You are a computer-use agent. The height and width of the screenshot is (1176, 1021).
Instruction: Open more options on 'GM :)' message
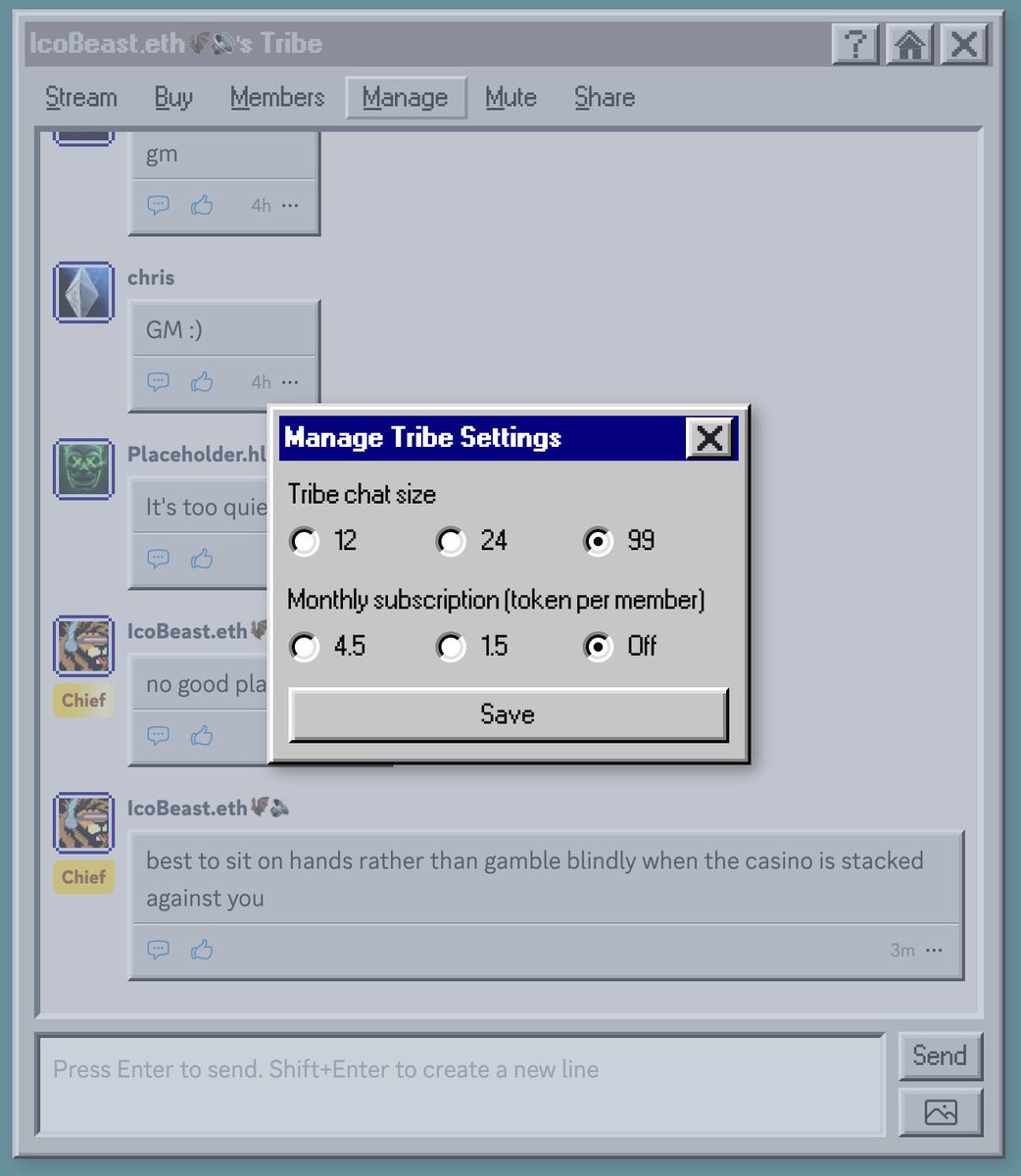coord(290,382)
